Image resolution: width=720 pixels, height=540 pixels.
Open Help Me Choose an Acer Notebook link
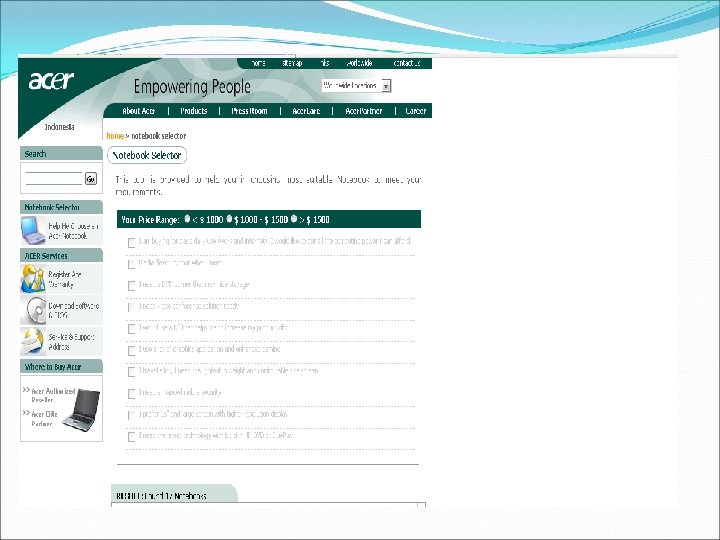coord(73,231)
